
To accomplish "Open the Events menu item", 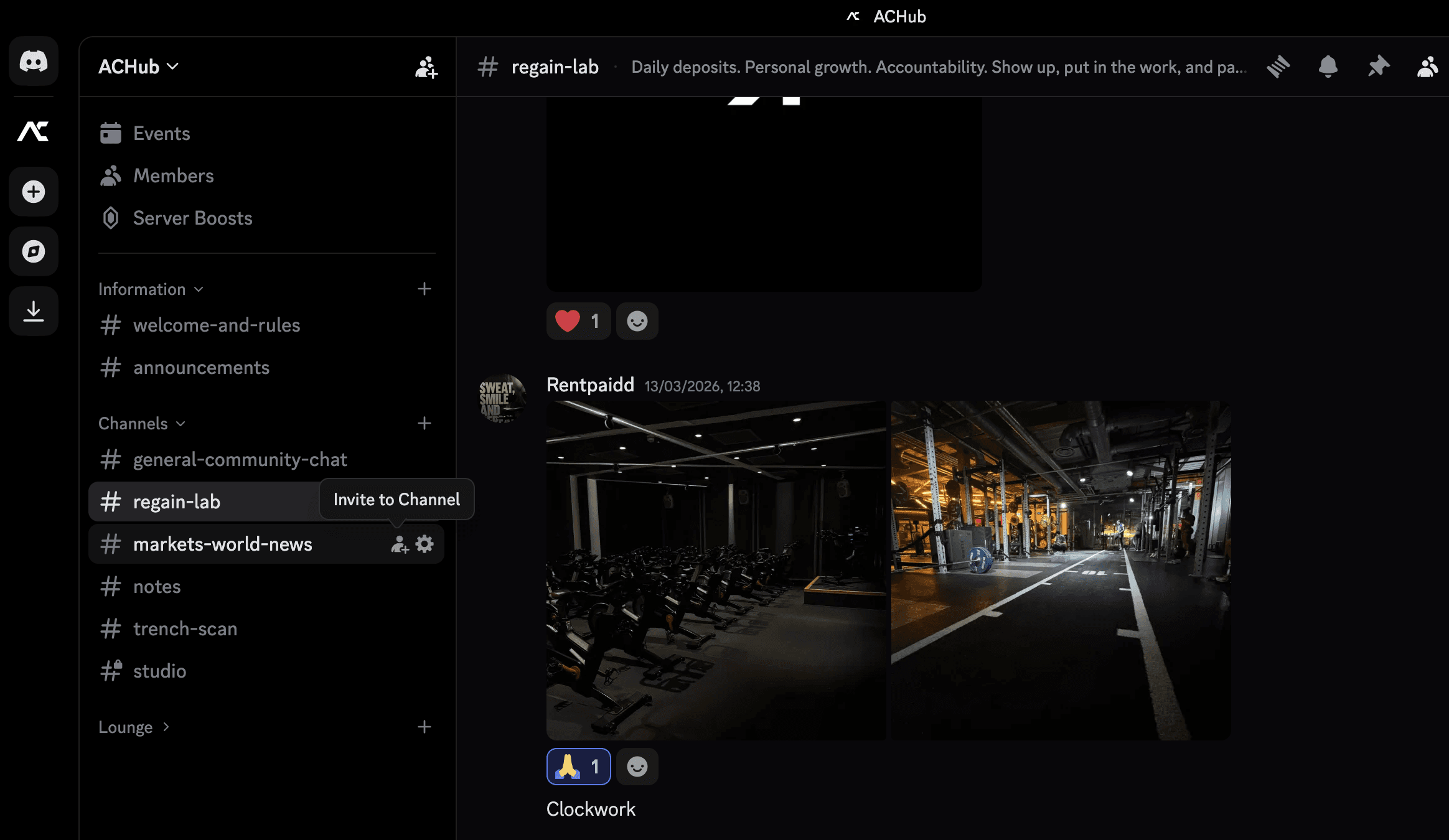I will click(x=161, y=133).
